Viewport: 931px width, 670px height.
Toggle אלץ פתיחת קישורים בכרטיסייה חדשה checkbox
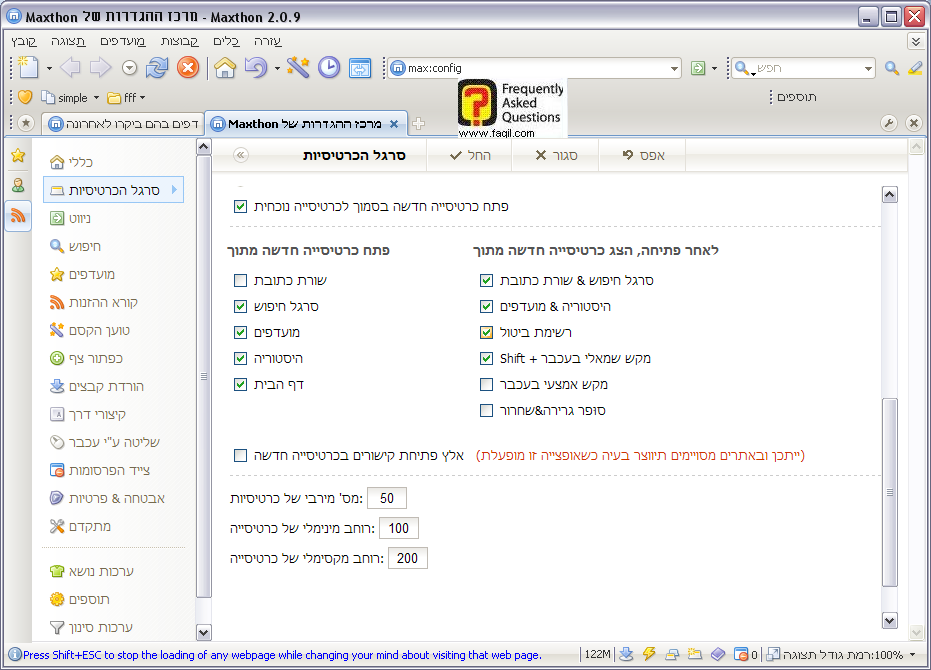[x=240, y=456]
